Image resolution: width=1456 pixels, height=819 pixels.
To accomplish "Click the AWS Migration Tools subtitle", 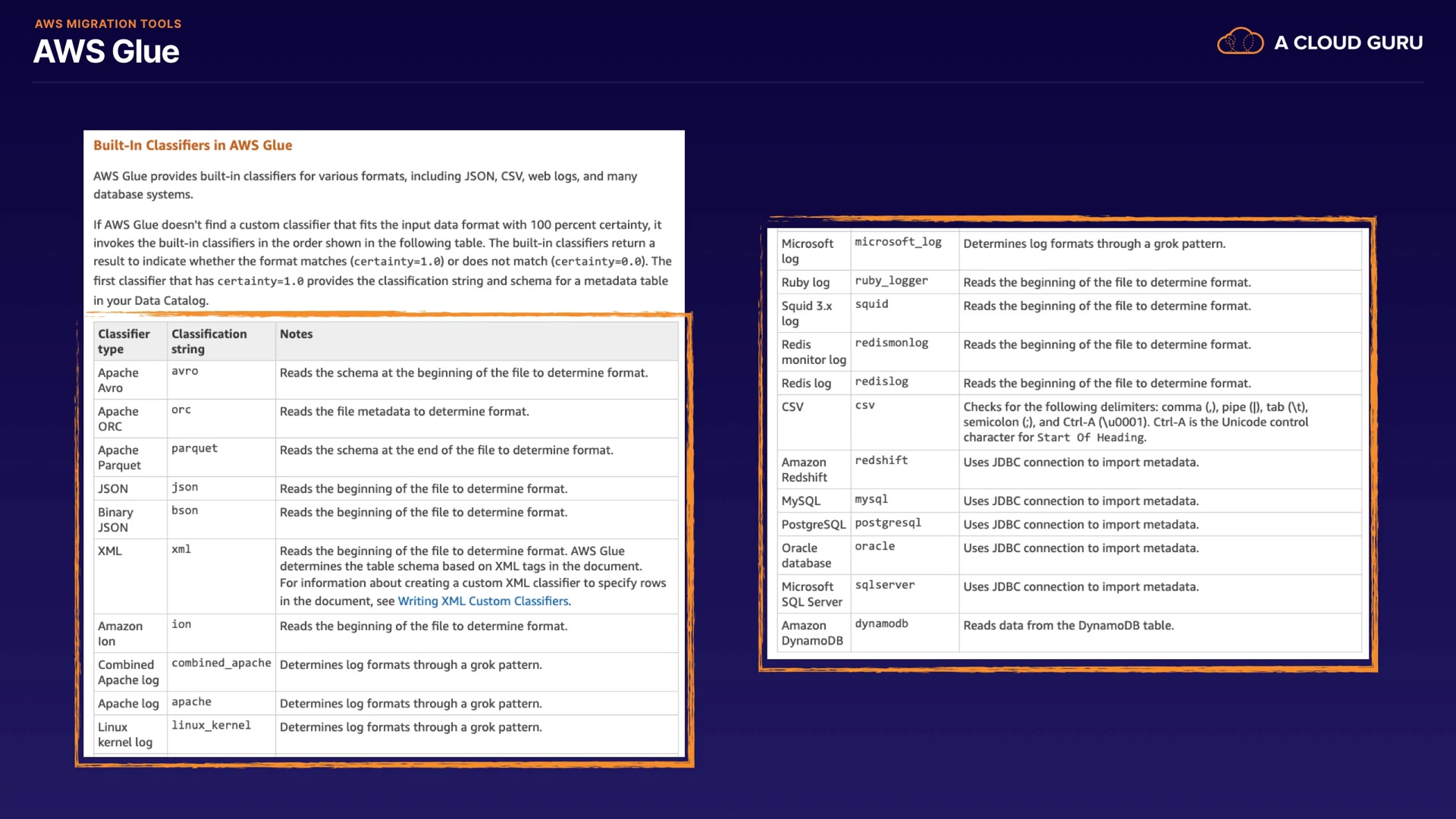I will [x=108, y=24].
